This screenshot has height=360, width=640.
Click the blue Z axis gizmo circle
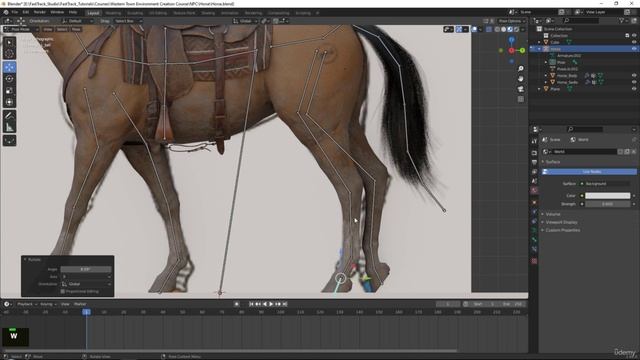[x=511, y=40]
